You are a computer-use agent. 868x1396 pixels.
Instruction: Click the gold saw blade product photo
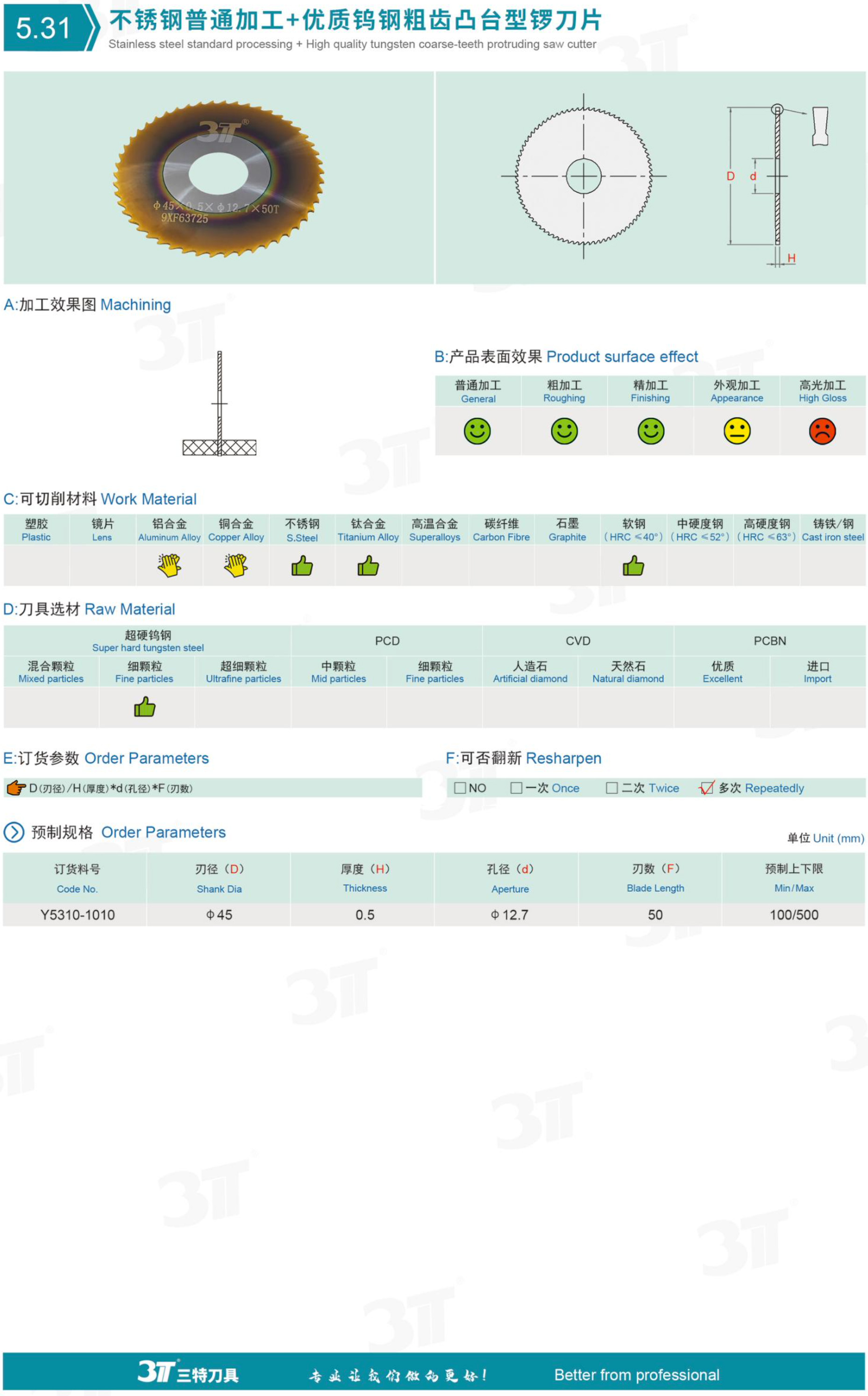tap(218, 178)
